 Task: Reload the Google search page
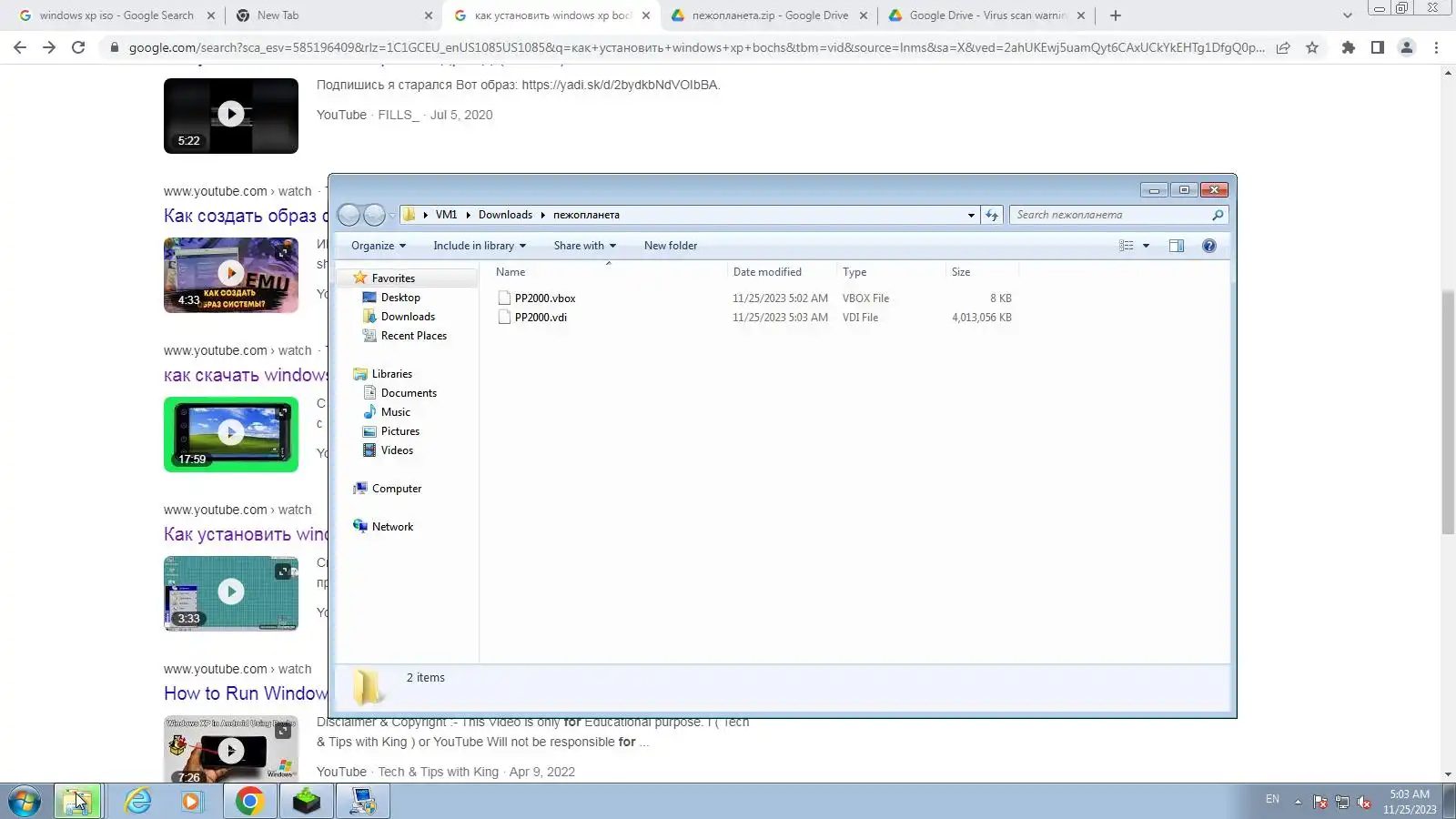click(x=78, y=47)
